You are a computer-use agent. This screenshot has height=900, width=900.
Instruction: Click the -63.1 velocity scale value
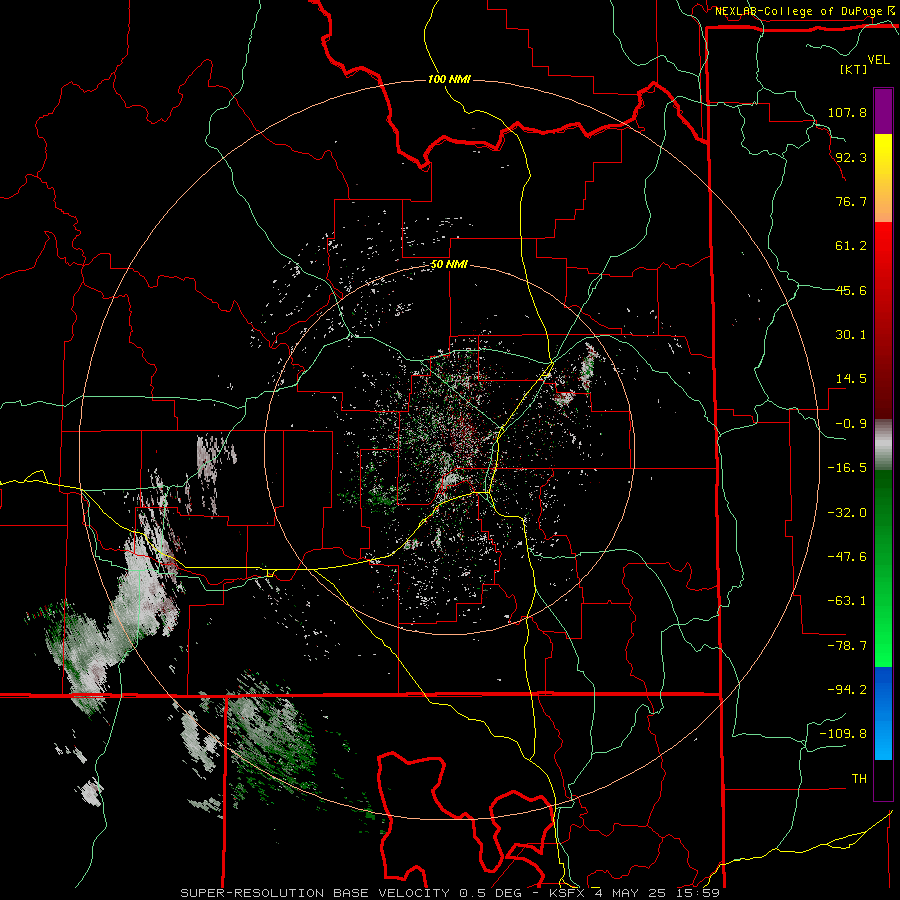tap(847, 601)
